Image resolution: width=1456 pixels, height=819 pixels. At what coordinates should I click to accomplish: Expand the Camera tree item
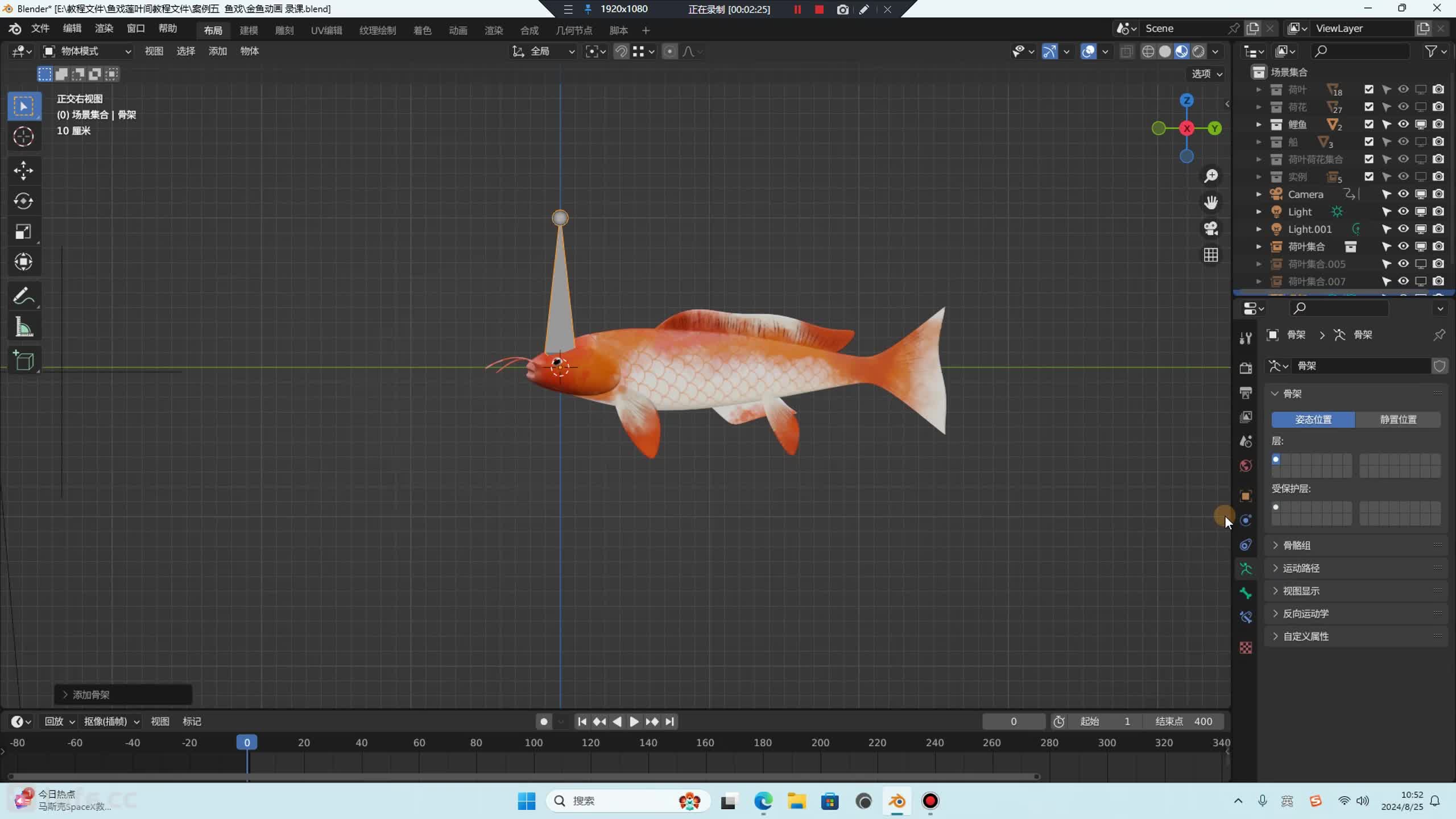[x=1259, y=194]
